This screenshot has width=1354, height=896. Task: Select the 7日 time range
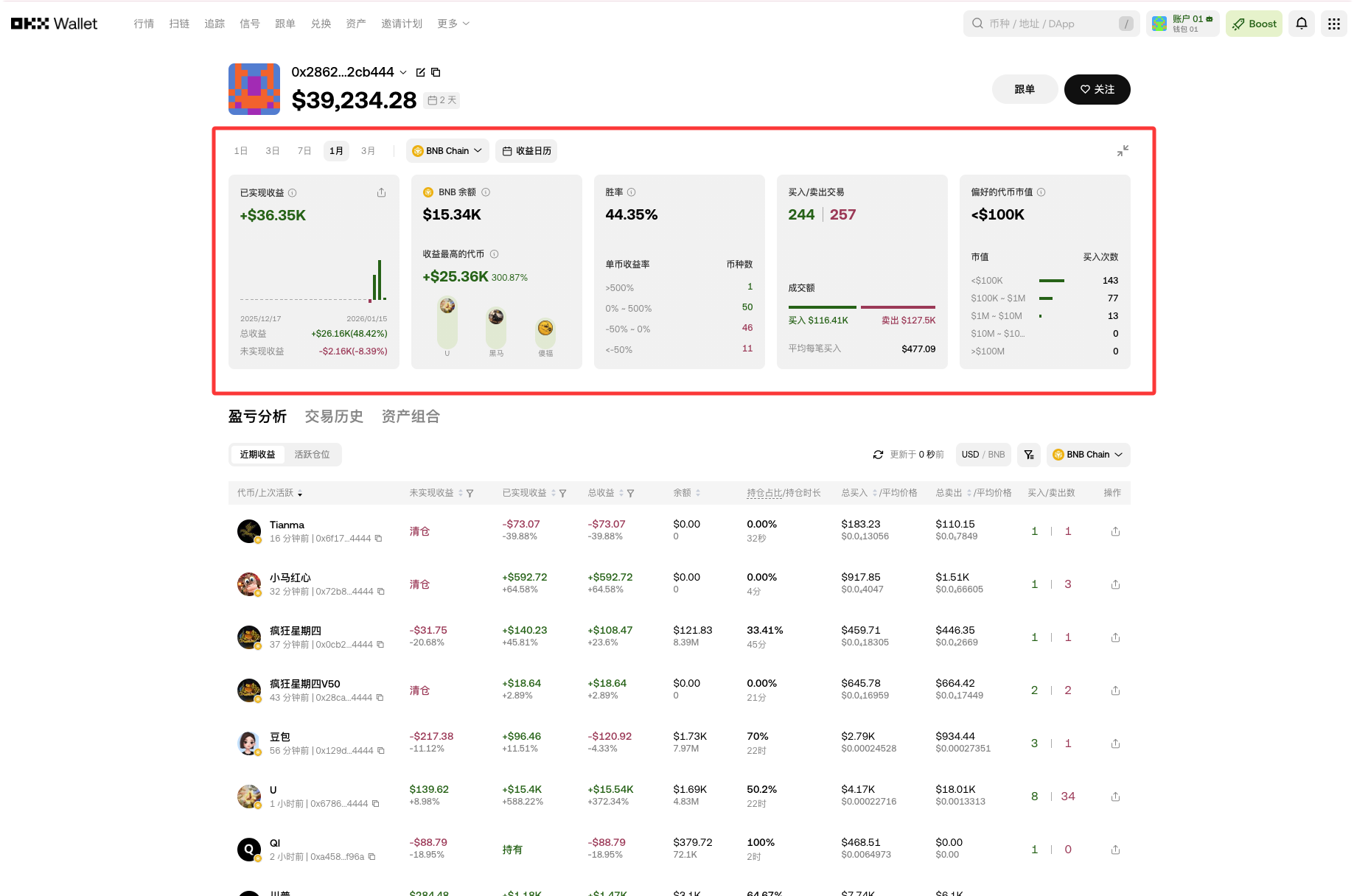click(x=304, y=151)
